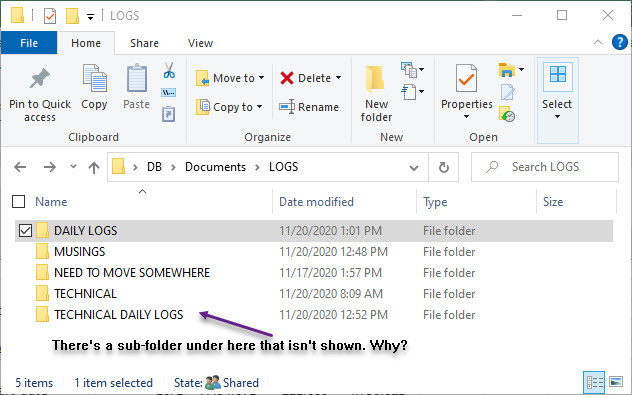Click the title bar Properties checkmark icon
This screenshot has height=395, width=632.
pos(50,16)
